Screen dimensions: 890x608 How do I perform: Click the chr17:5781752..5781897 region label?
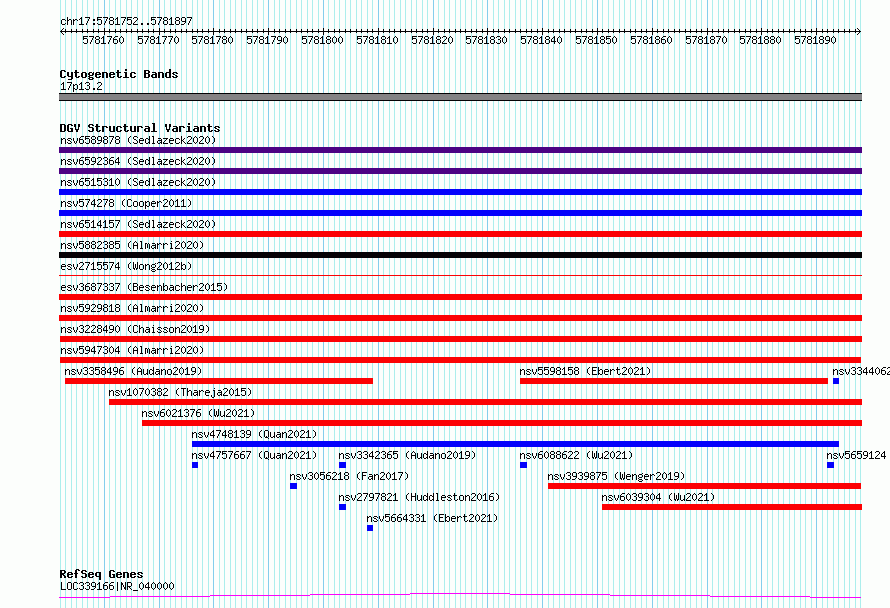click(126, 21)
